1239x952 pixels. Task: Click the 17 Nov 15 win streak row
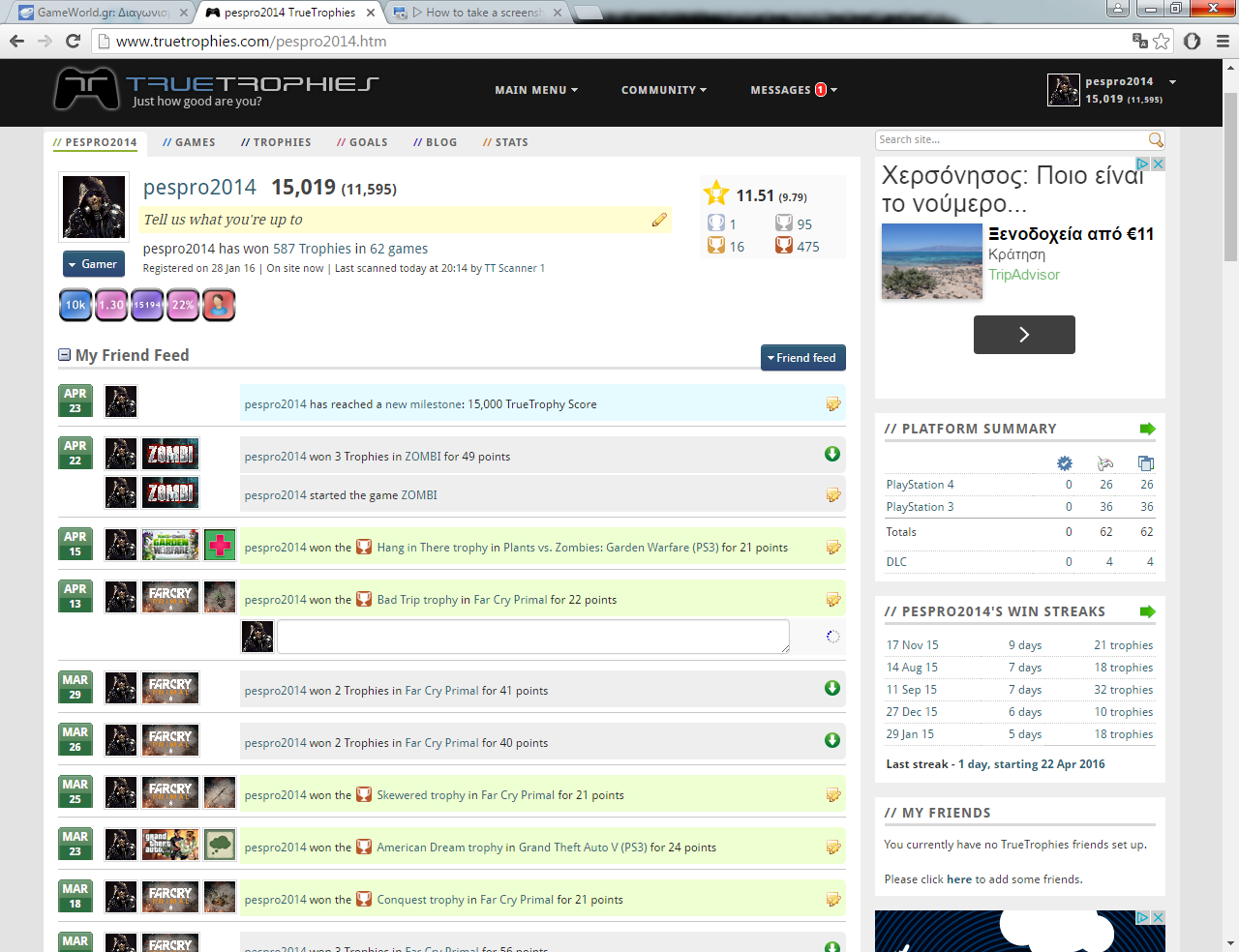tap(1019, 645)
